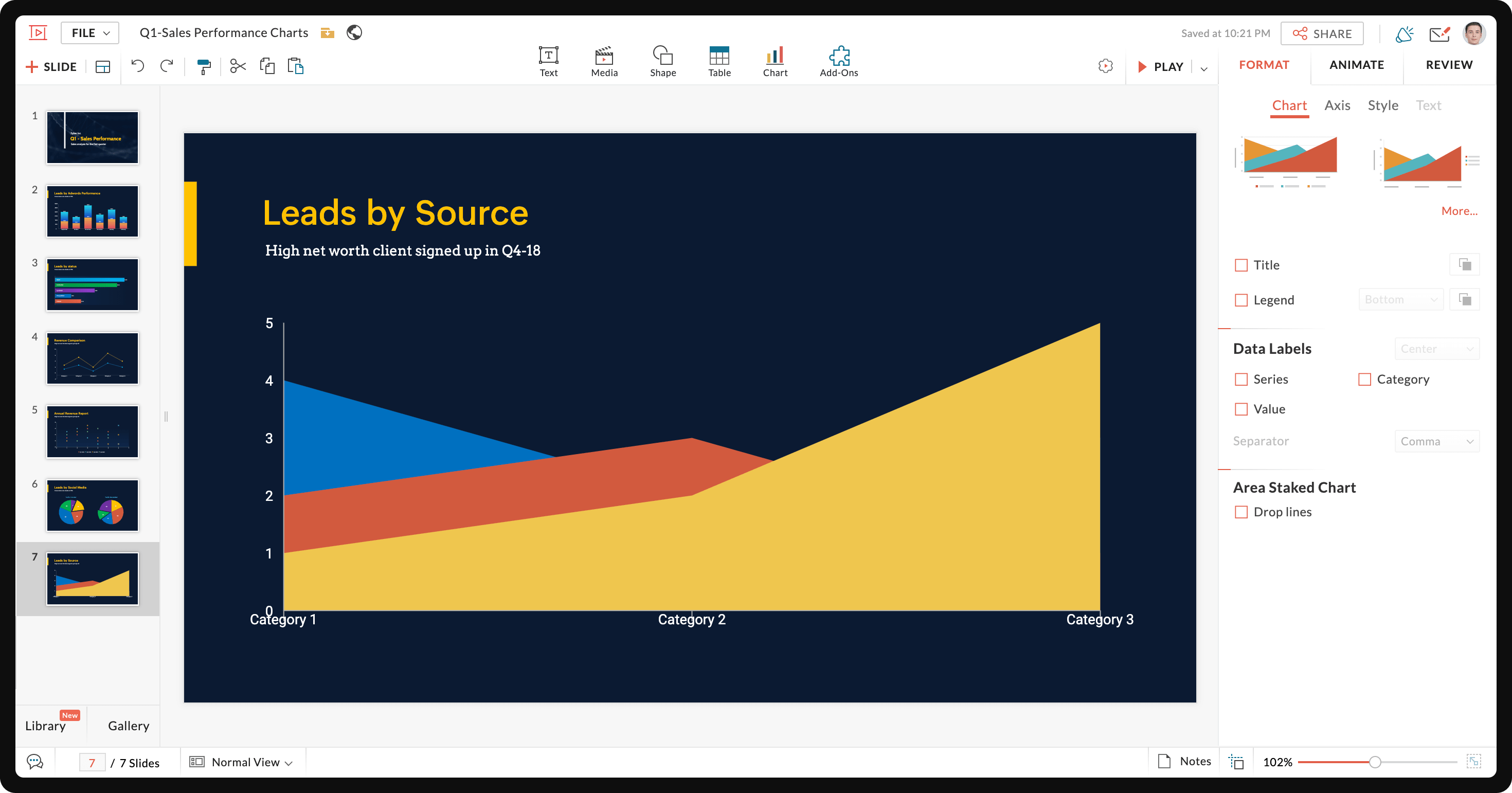Insert a Table from toolbar
Image resolution: width=1512 pixels, height=793 pixels.
click(718, 61)
